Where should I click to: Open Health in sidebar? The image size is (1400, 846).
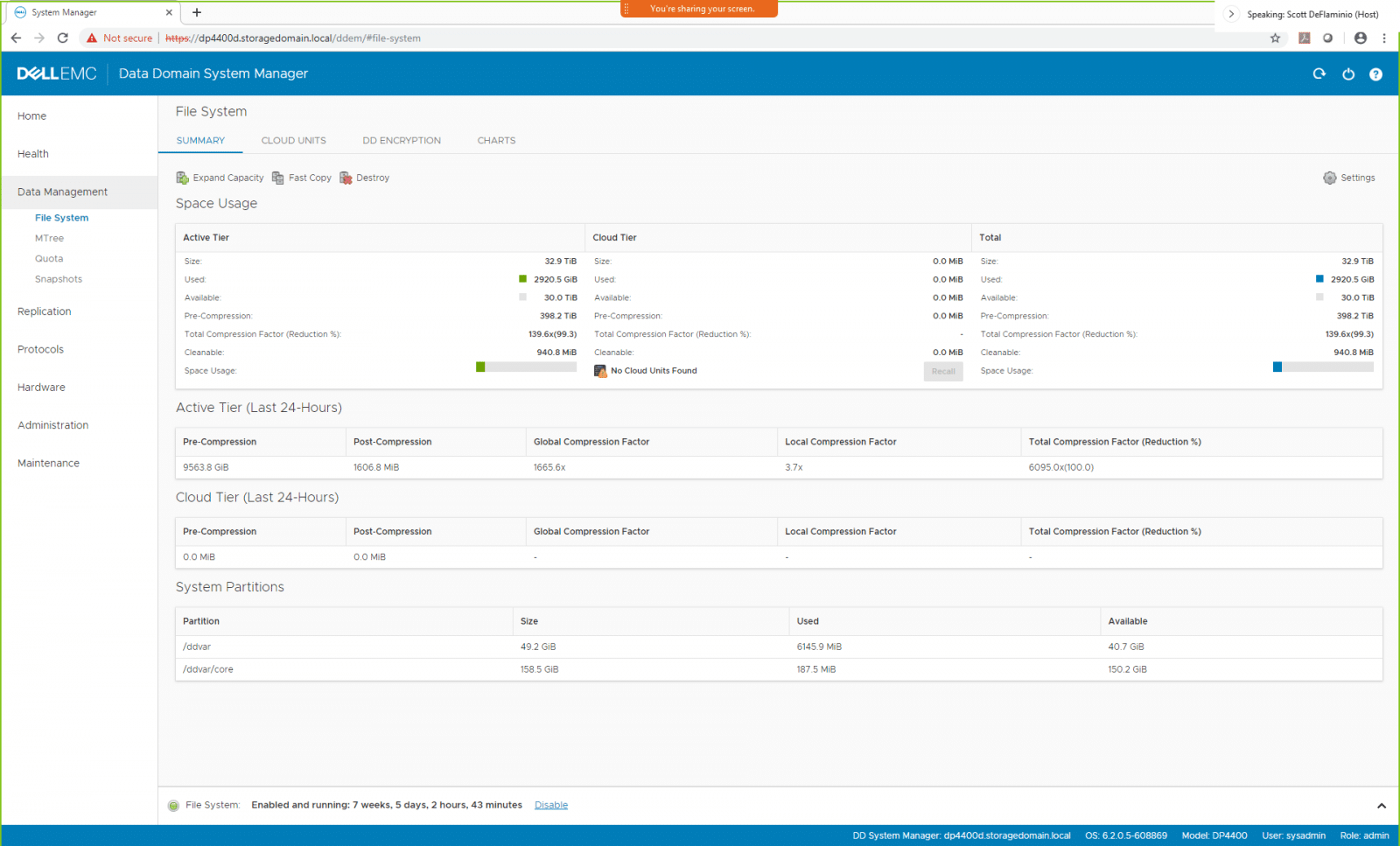[x=33, y=154]
